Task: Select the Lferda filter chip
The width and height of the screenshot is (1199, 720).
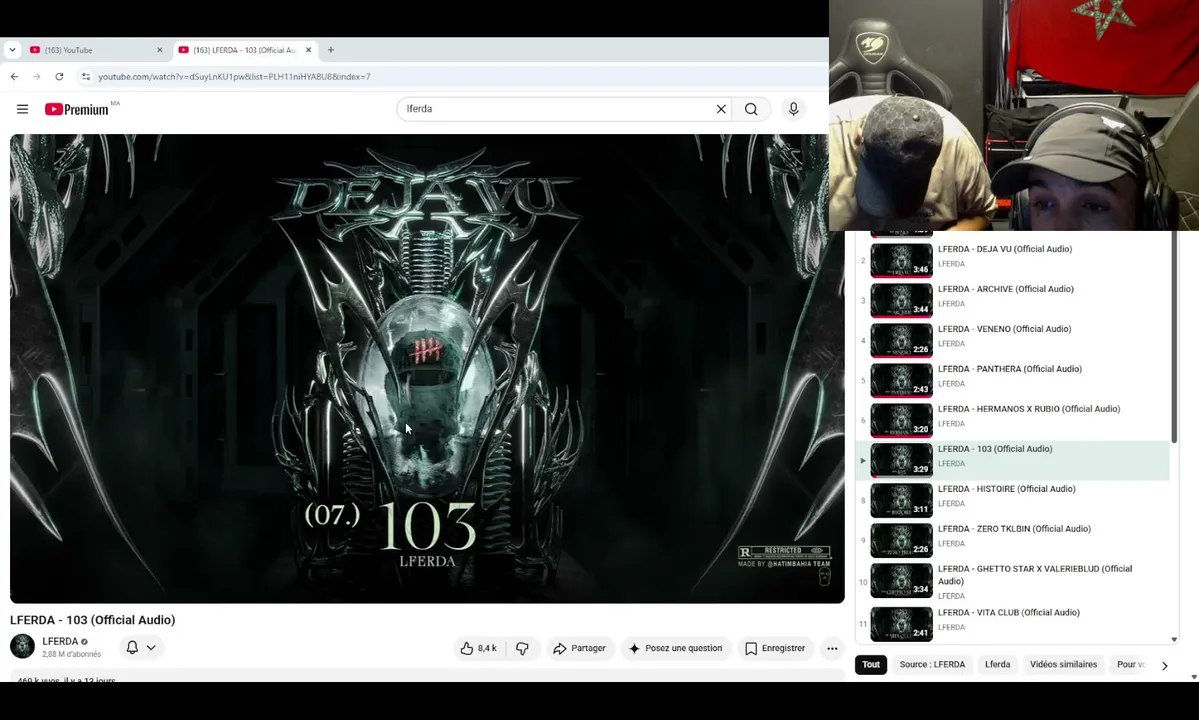Action: pos(997,665)
